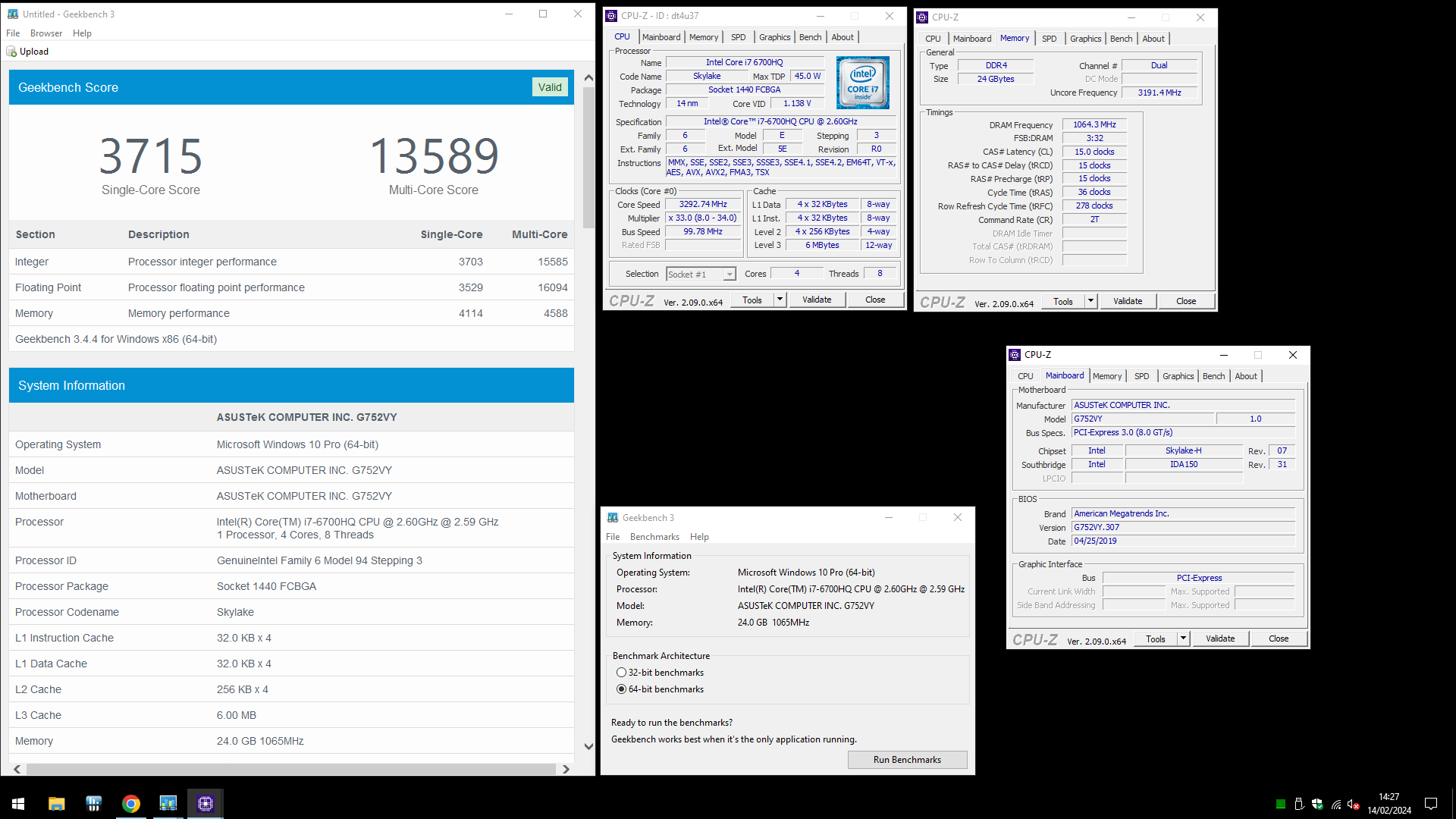Click Close button in CPU-Z Memory window
Image resolution: width=1456 pixels, height=819 pixels.
click(1186, 301)
